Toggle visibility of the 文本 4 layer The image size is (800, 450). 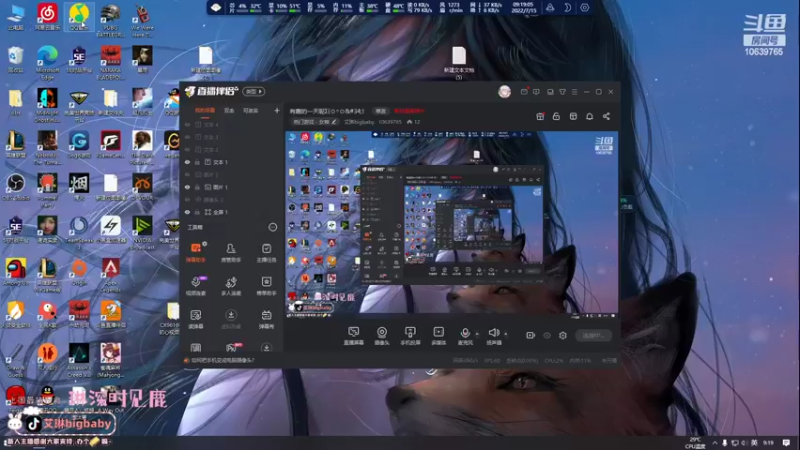click(x=187, y=124)
